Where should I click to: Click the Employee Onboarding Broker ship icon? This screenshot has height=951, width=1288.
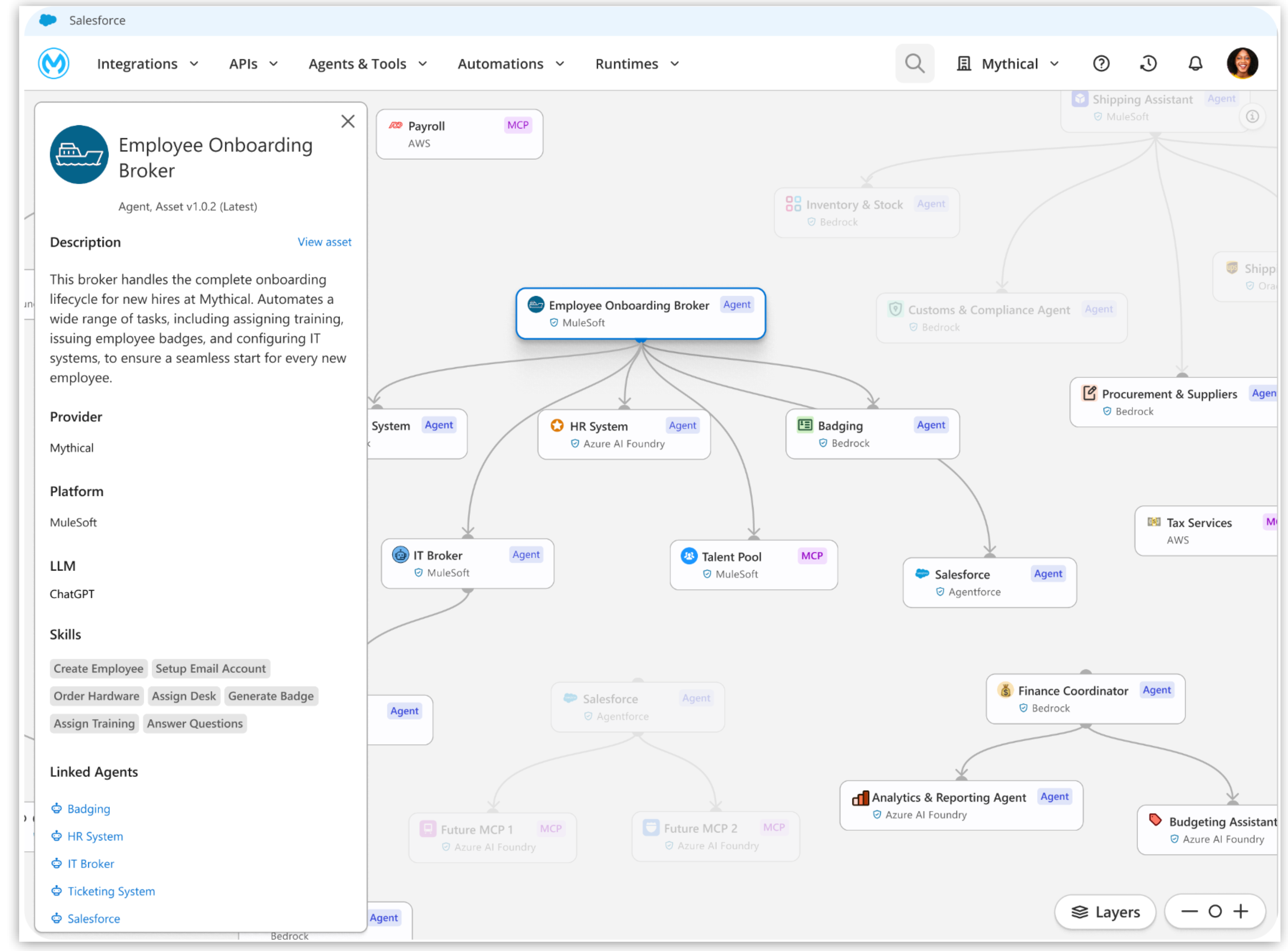point(79,155)
